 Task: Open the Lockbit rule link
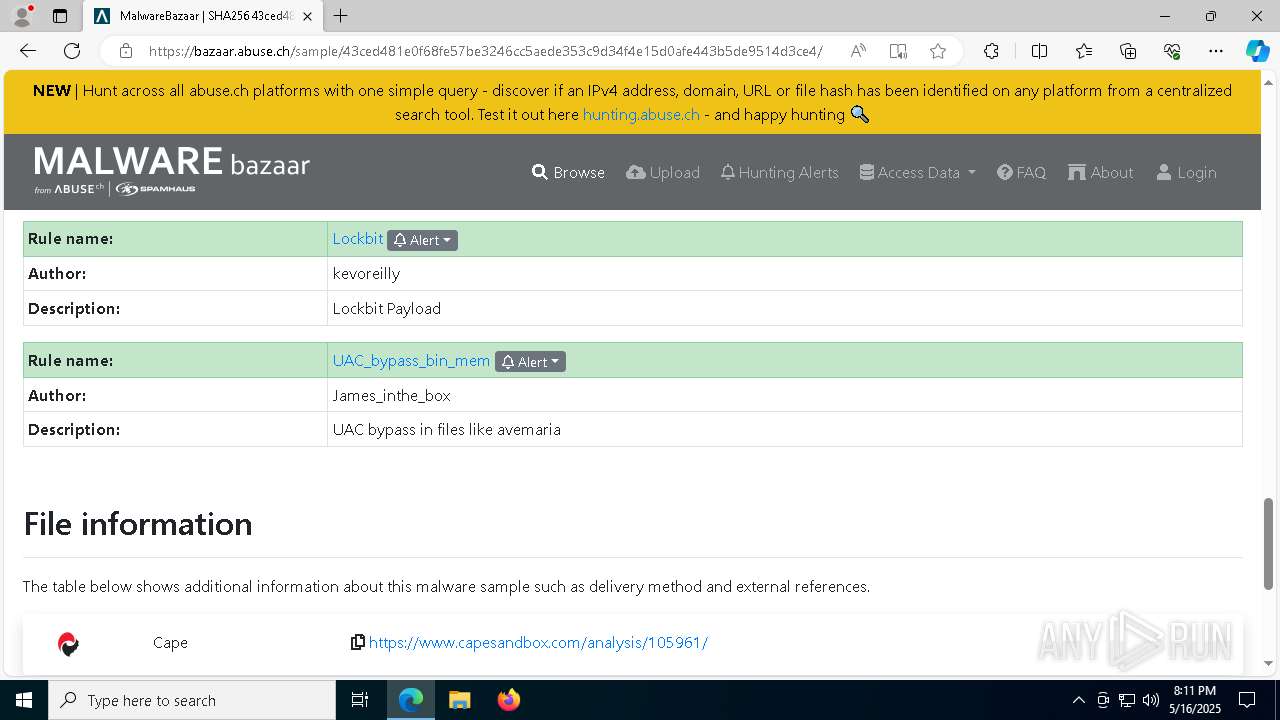tap(358, 239)
